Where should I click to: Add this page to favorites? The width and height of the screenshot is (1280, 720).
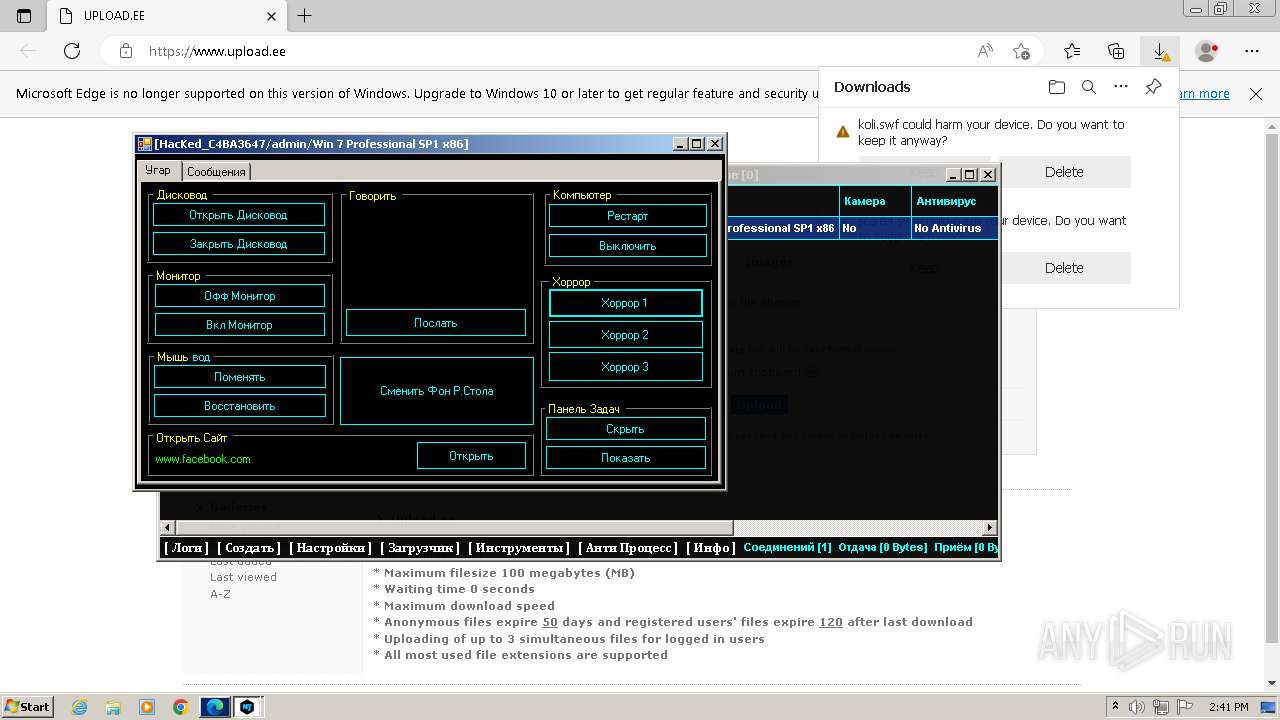point(1021,51)
